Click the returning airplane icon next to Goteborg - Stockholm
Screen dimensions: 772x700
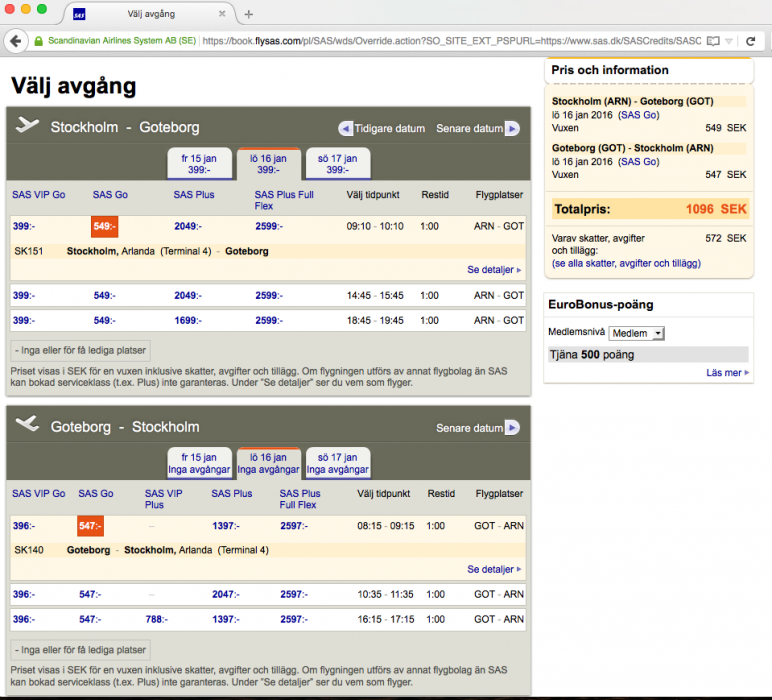(28, 423)
